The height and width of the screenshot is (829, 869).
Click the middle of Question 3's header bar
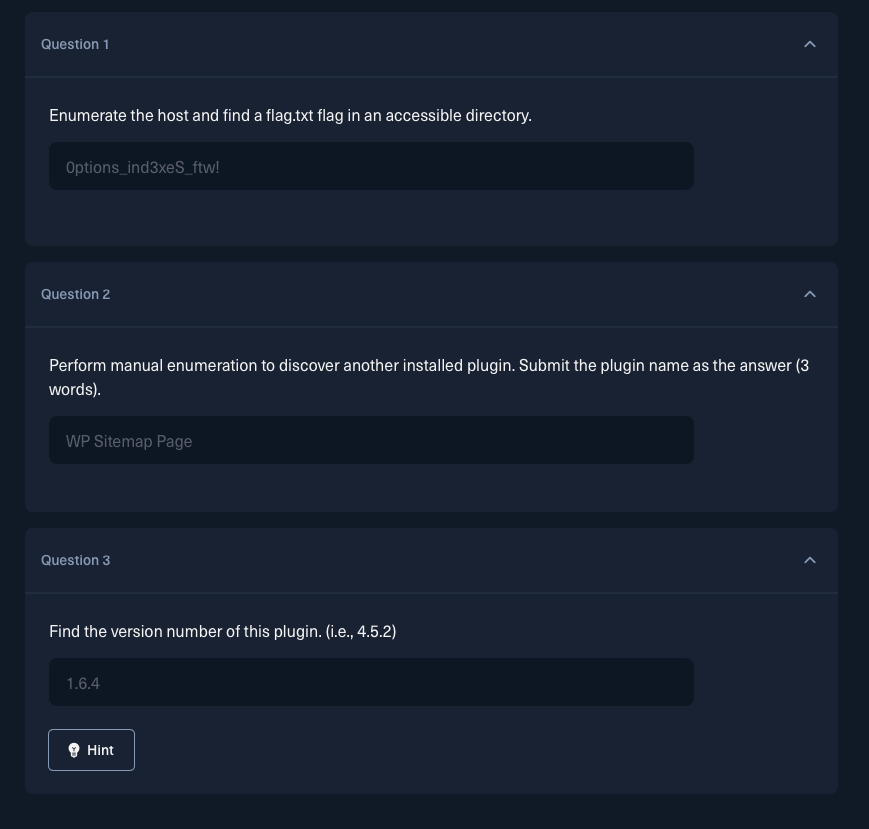click(431, 560)
